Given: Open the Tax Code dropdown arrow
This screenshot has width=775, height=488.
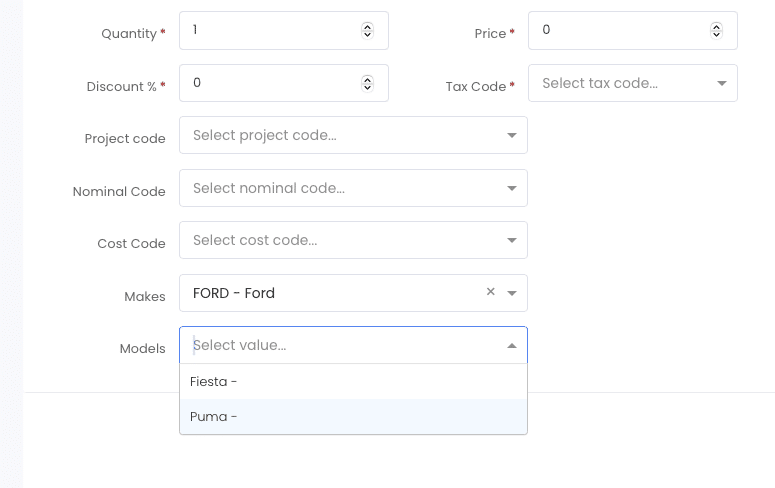Looking at the screenshot, I should (x=722, y=83).
